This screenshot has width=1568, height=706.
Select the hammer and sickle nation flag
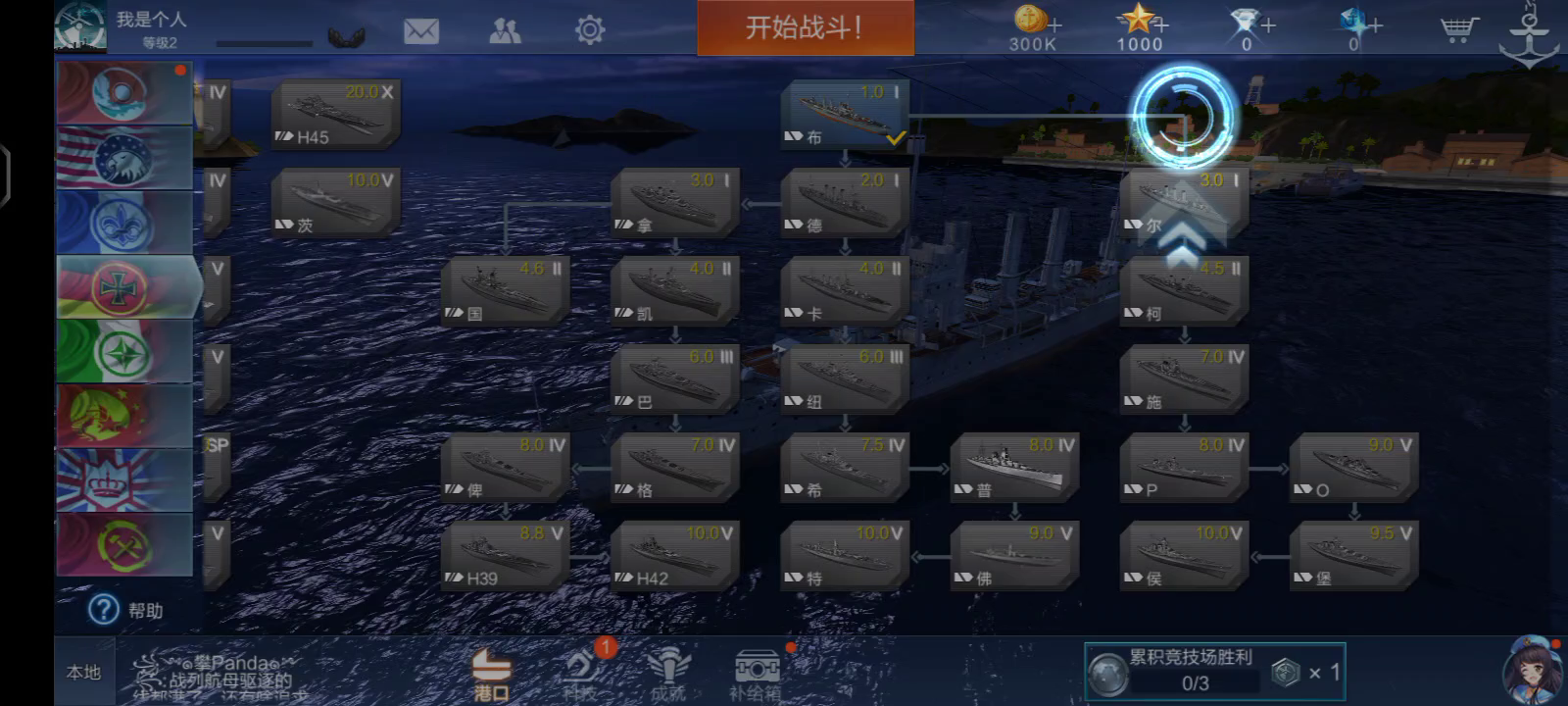pyautogui.click(x=124, y=544)
